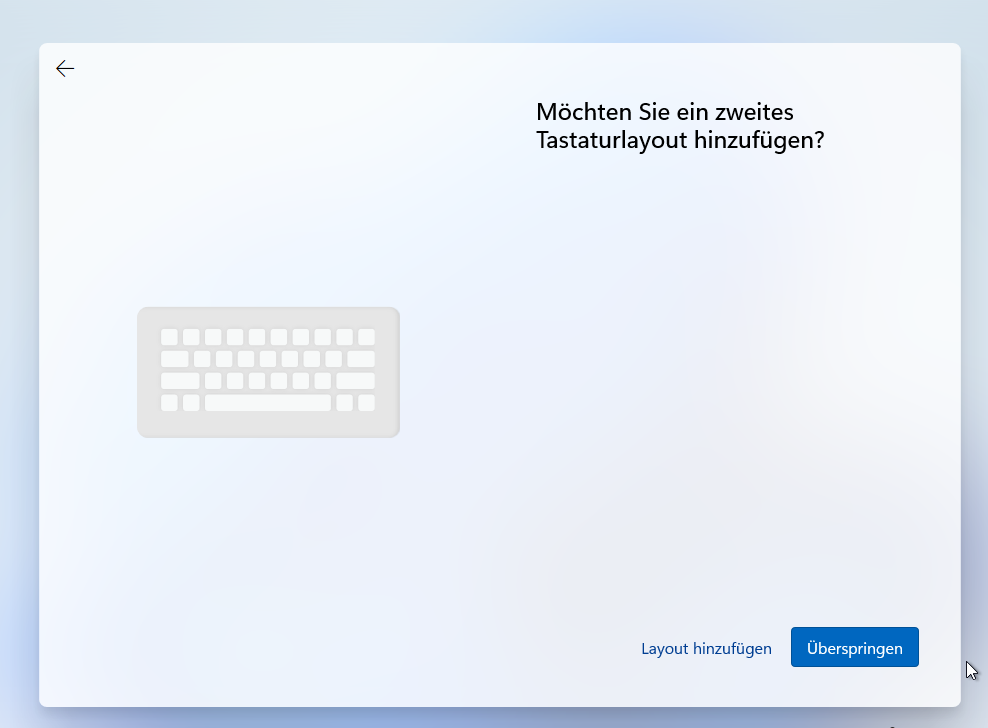Click the rightmost key in the top key row
Screen dimensions: 988x728
(x=365, y=337)
